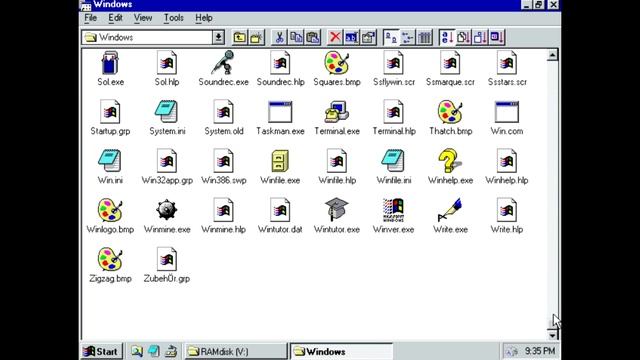Click the Cut scissors icon
The image size is (640, 360).
tap(279, 38)
